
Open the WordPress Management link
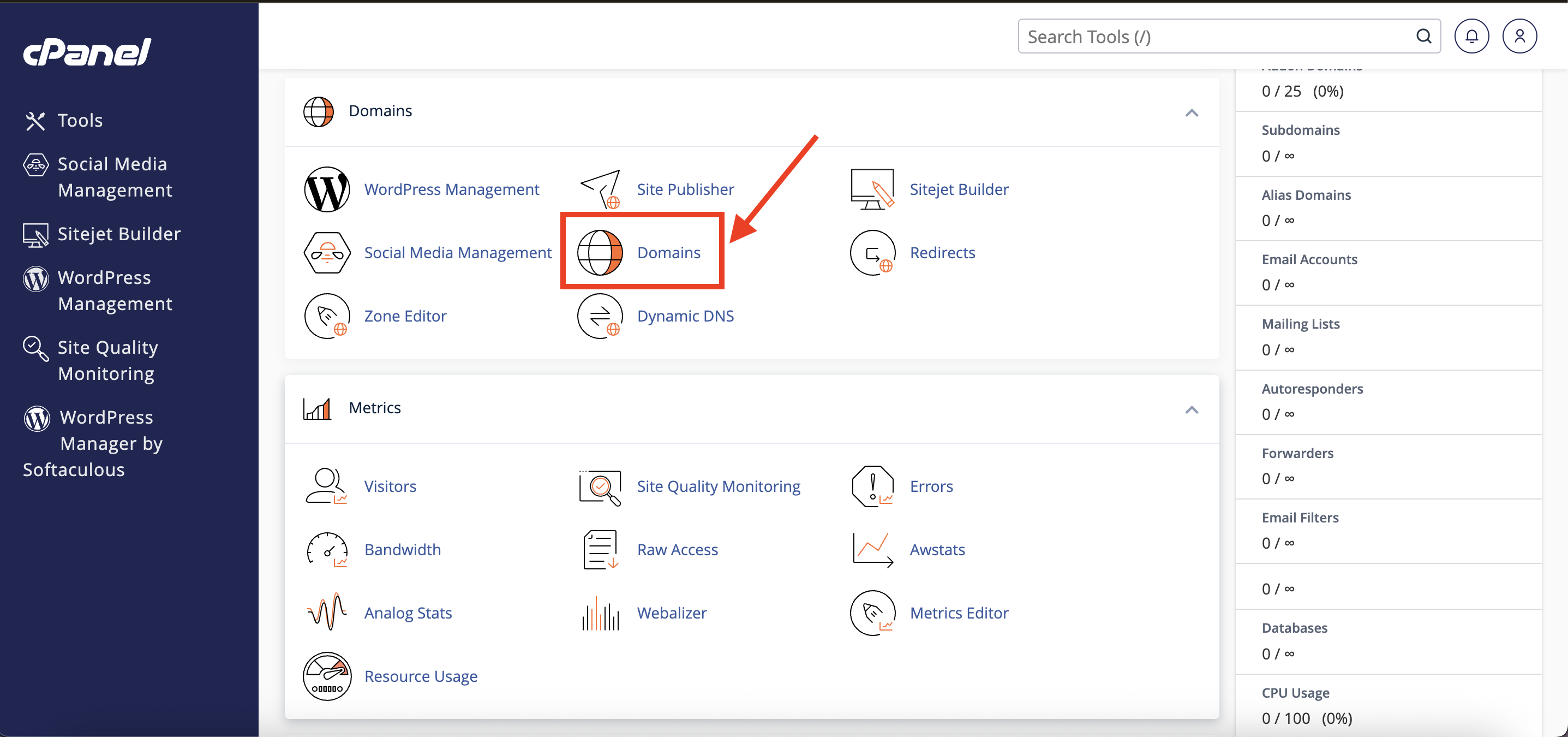tap(451, 189)
